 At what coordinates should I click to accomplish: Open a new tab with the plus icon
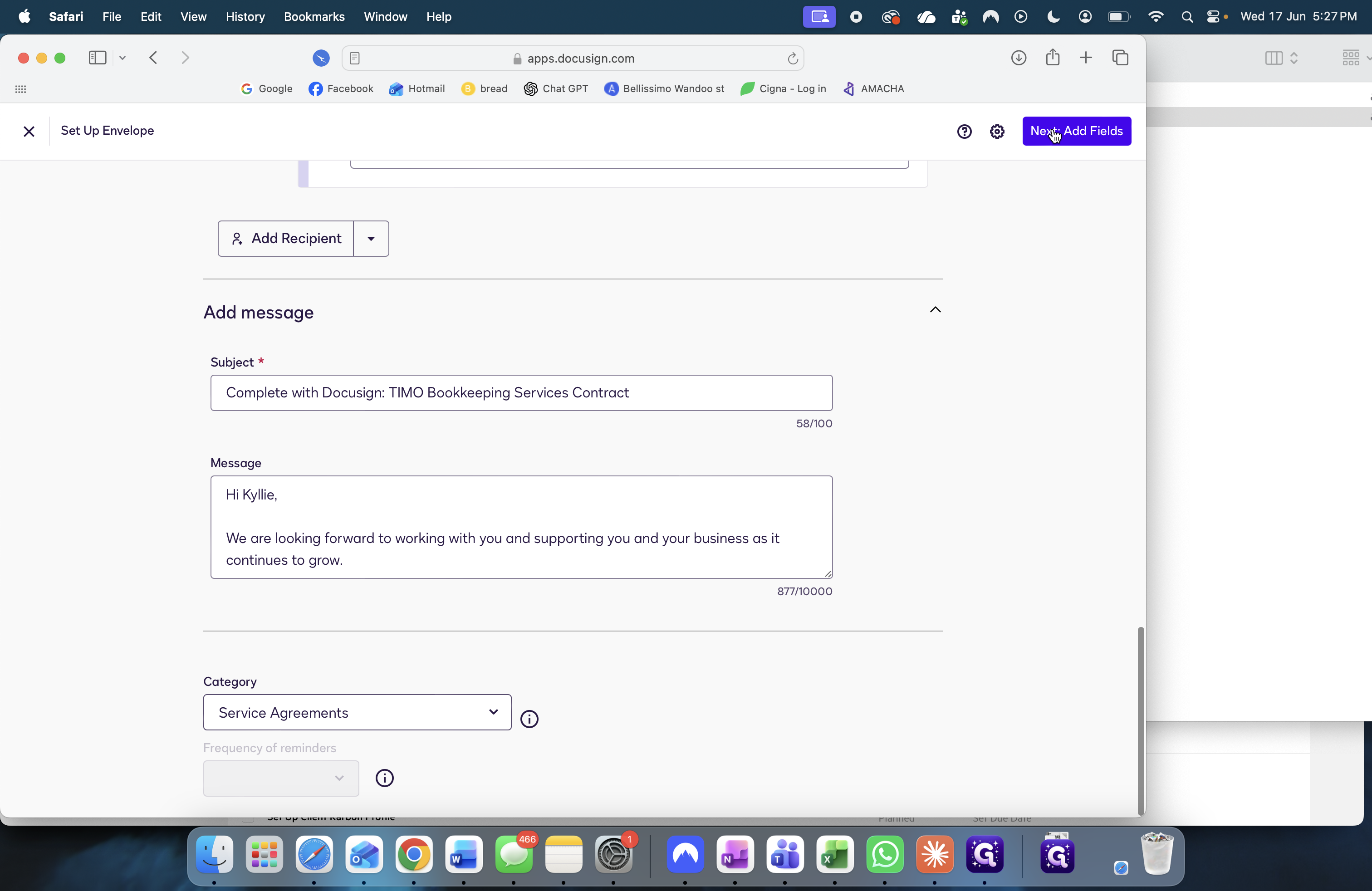(1086, 58)
